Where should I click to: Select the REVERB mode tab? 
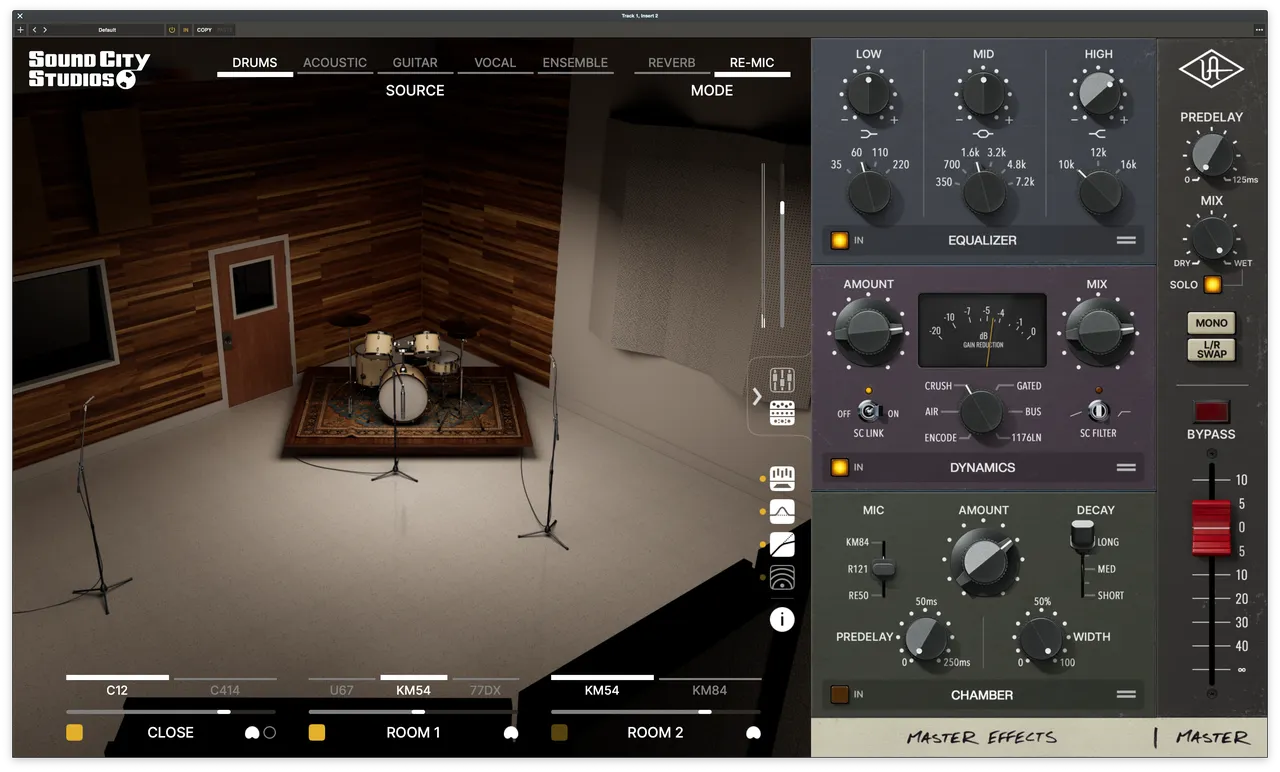coord(671,62)
